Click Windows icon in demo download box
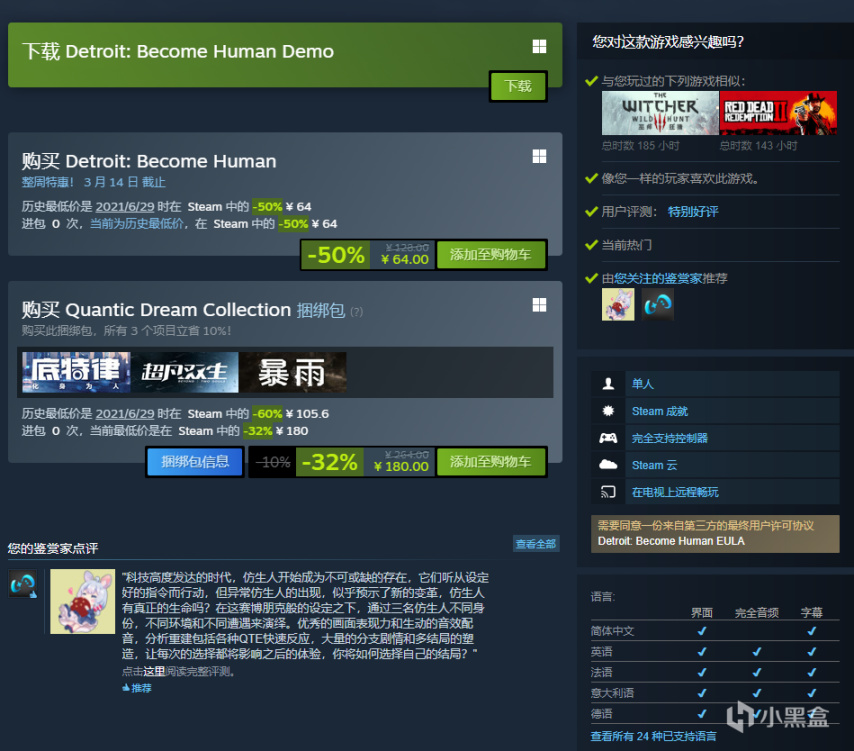 click(x=539, y=46)
